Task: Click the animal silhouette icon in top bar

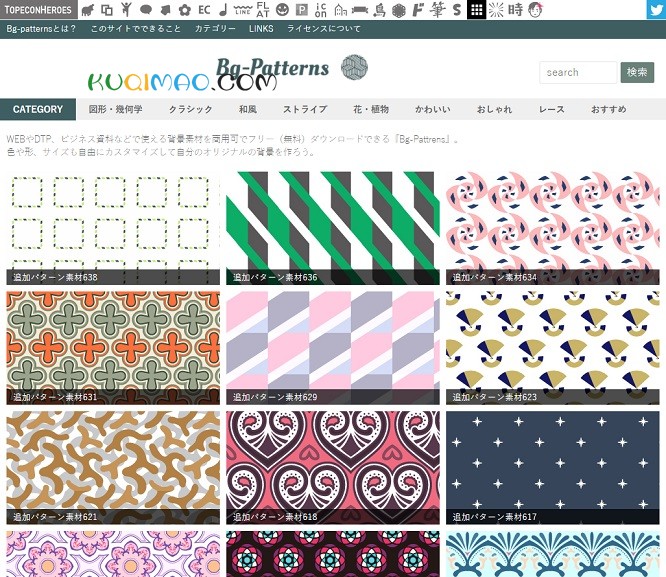Action: [87, 10]
